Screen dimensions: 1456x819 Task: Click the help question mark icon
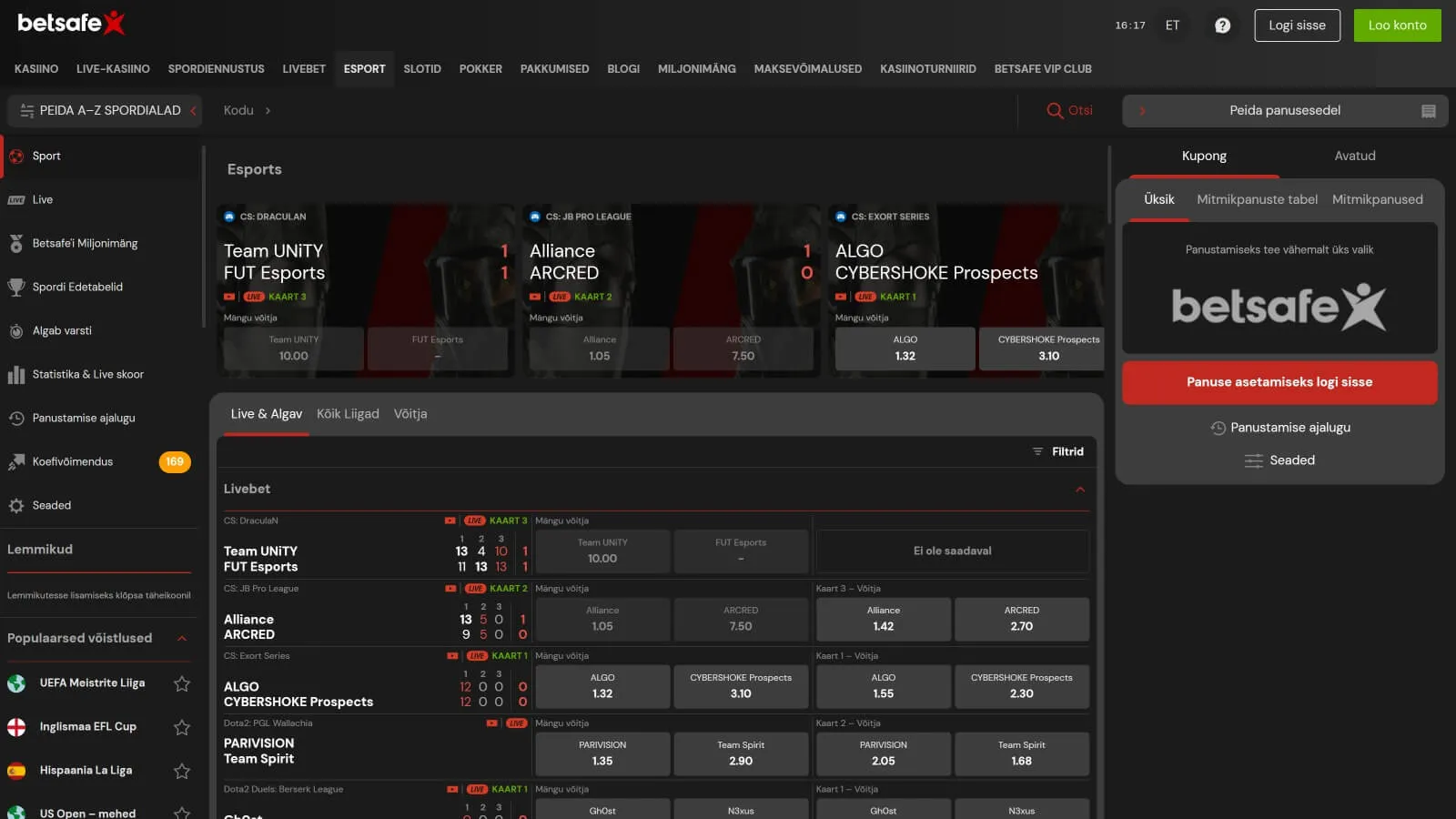[1222, 25]
